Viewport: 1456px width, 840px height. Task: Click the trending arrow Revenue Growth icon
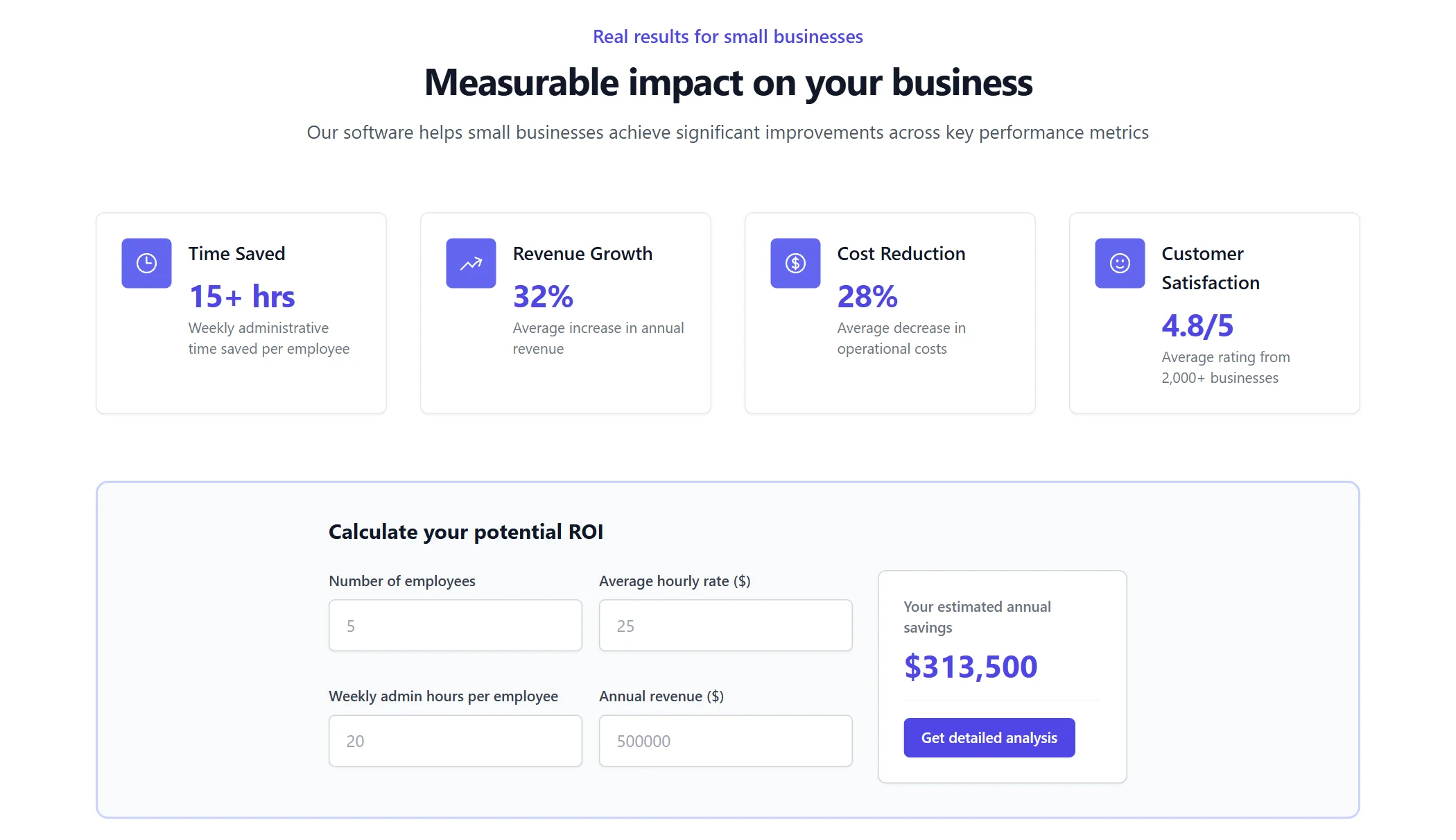click(x=471, y=263)
